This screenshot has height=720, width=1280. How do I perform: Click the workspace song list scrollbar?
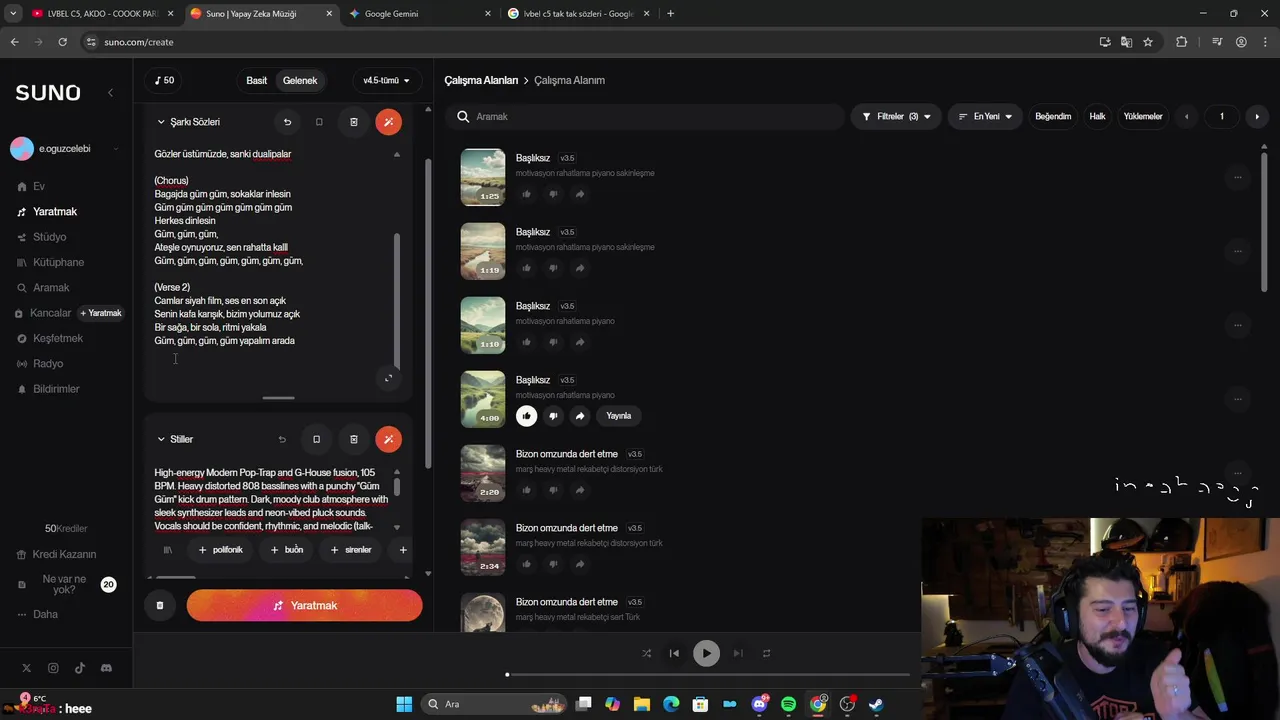[x=1264, y=222]
